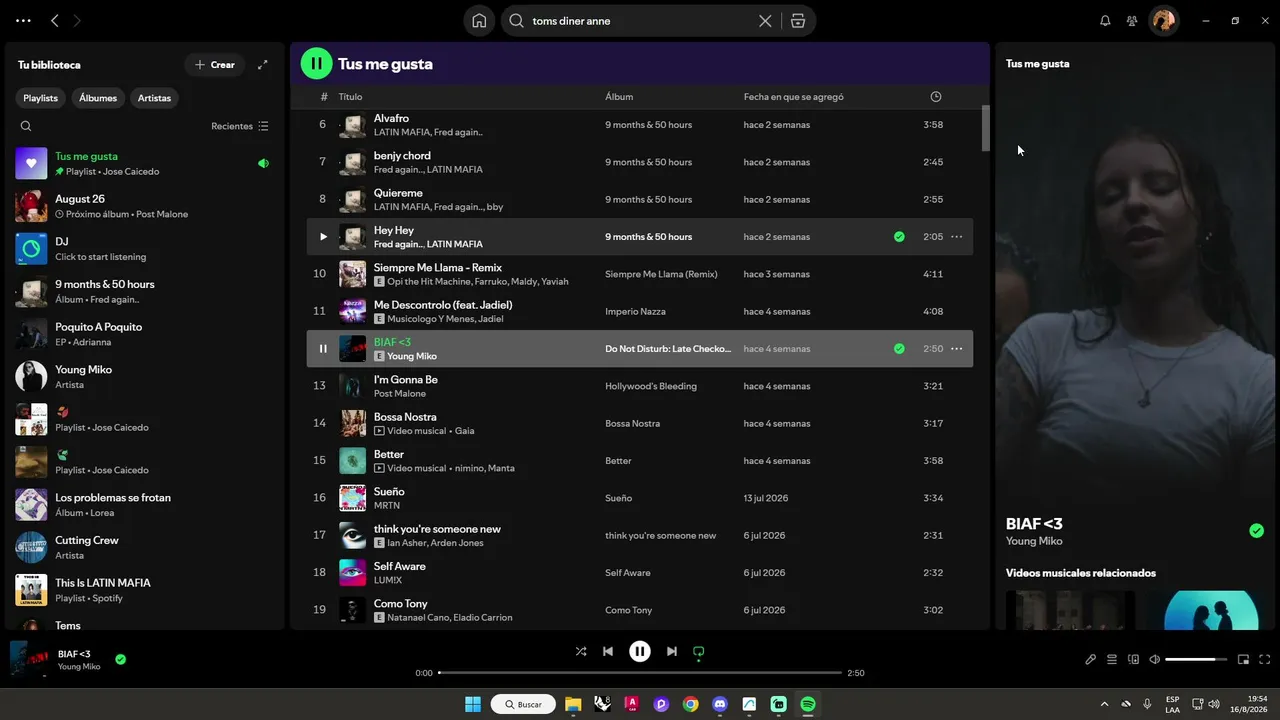Open 'Los problemas se frotan' album

144,505
